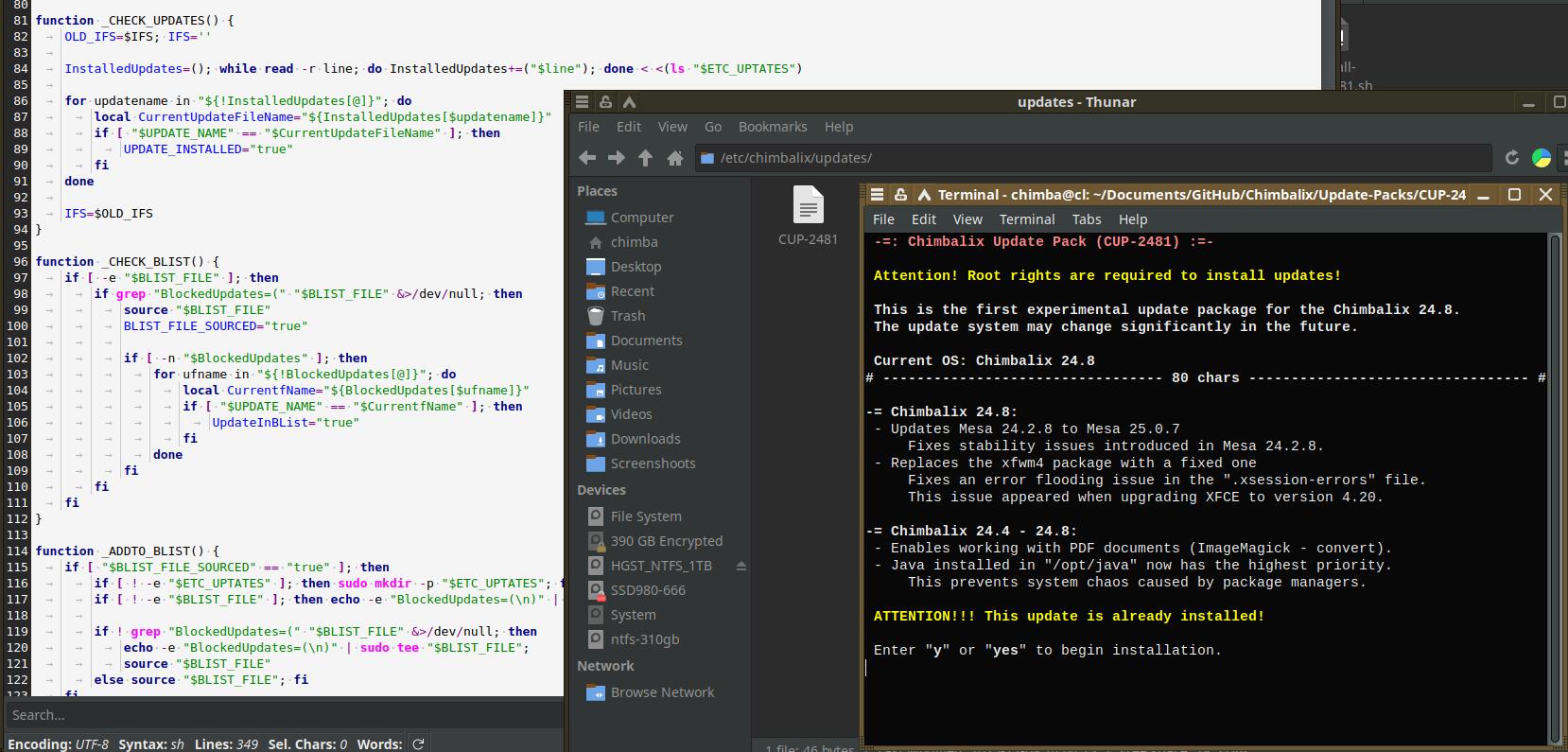The image size is (1568, 752).
Task: Click Thunar's forward arrow button
Action: click(617, 158)
